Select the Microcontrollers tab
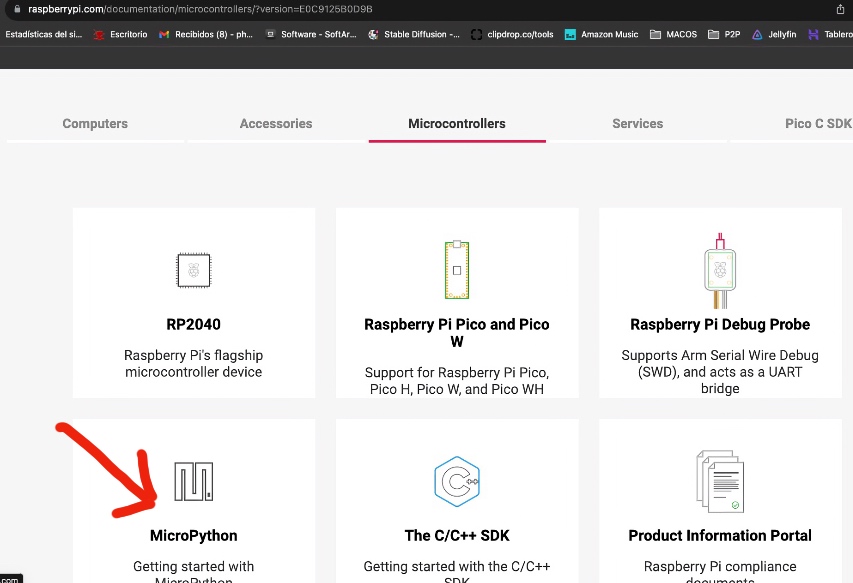The image size is (853, 583). 457,124
